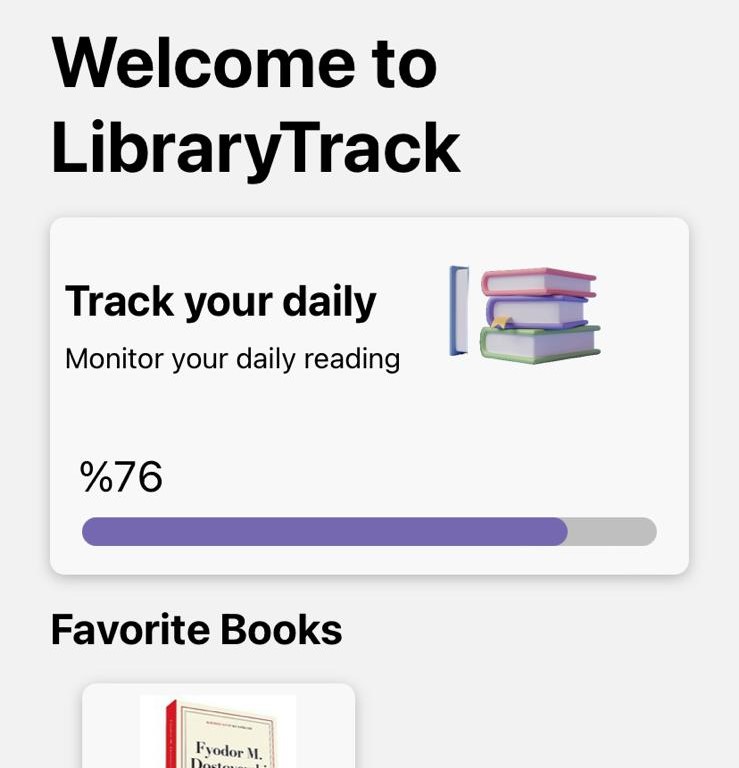Click the green book at stack bottom
Viewport: 739px width, 768px height.
tap(542, 344)
